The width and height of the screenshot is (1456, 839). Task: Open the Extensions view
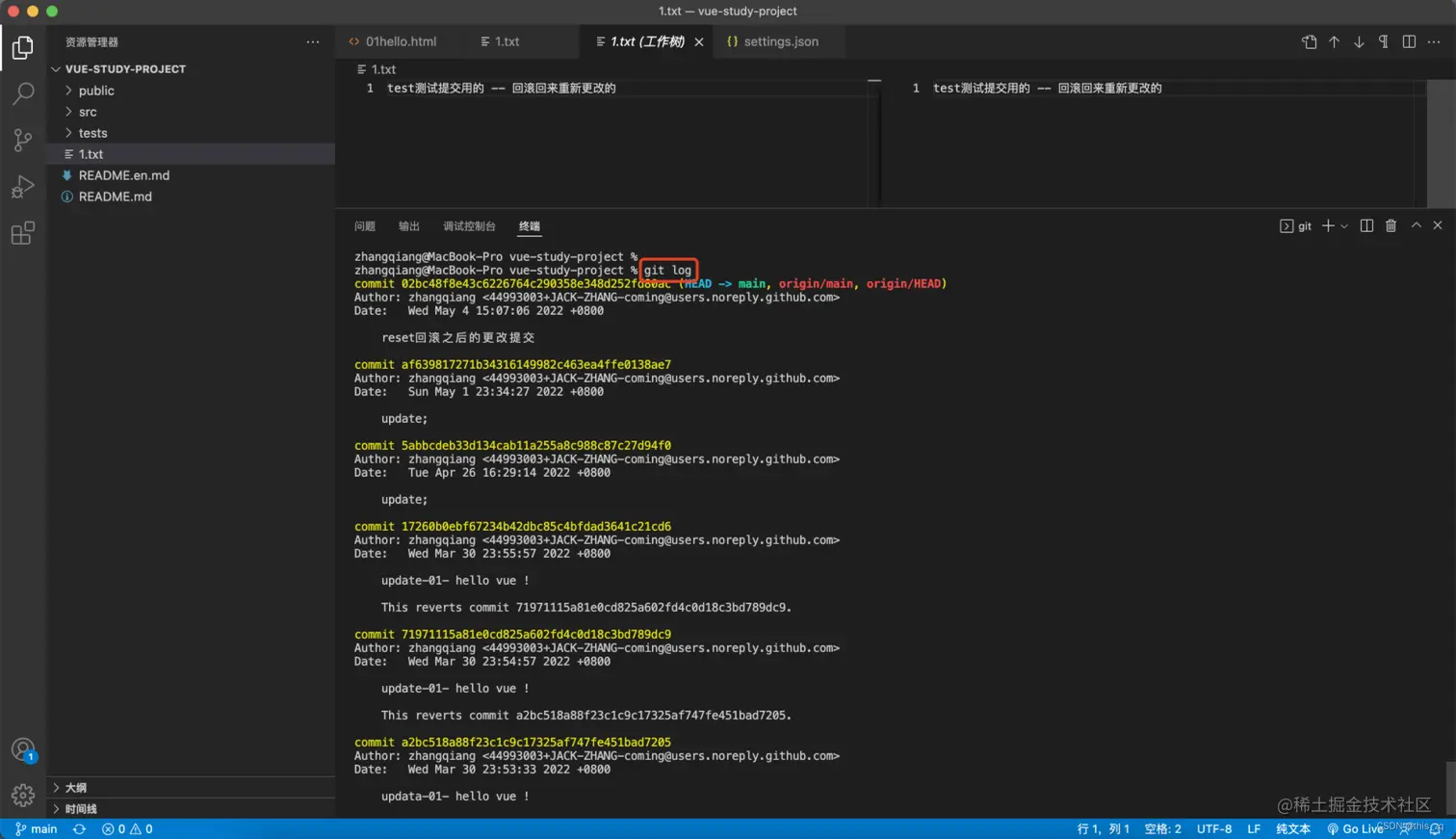[x=22, y=232]
